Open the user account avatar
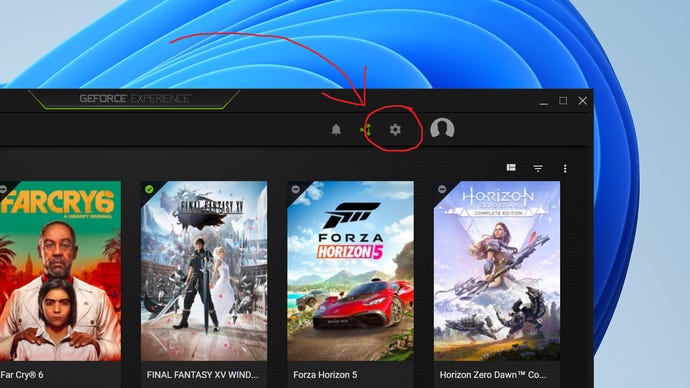690x388 pixels. (442, 128)
